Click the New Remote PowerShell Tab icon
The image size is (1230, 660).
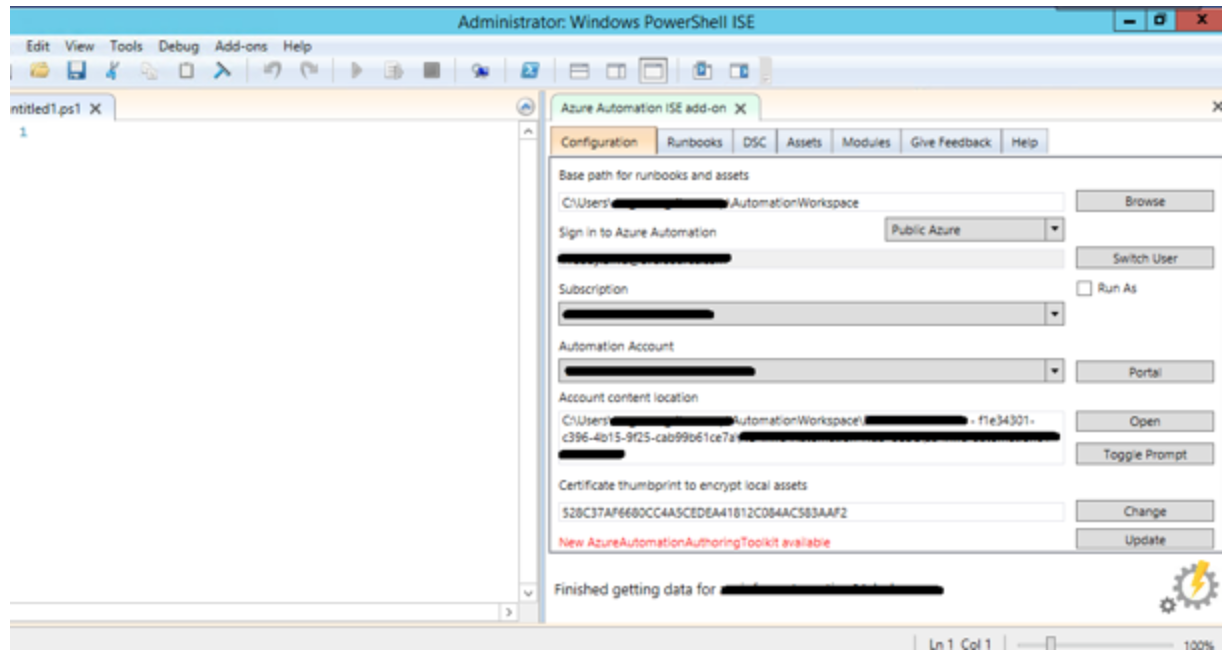[482, 72]
